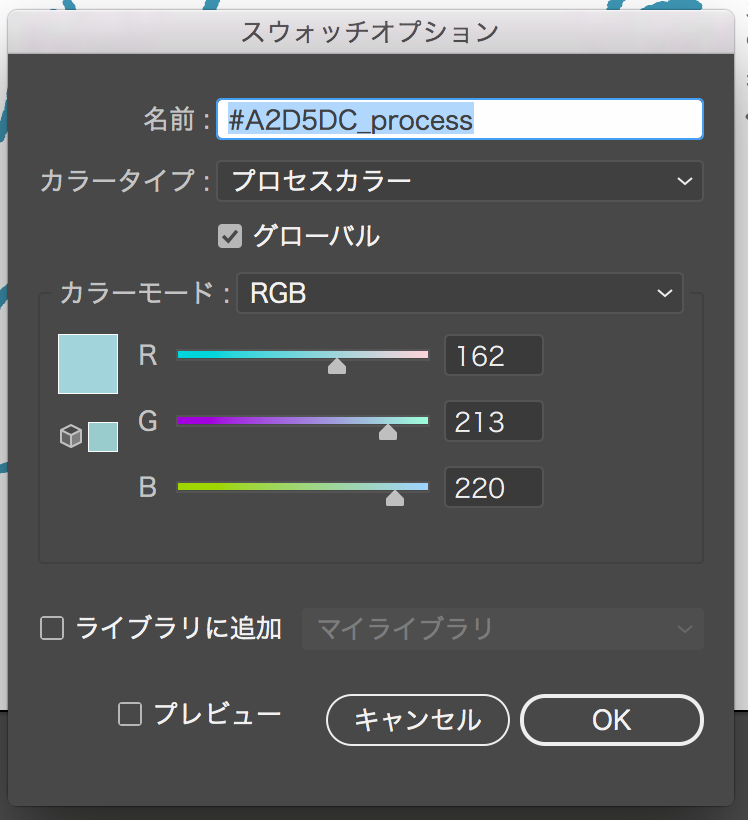Click the large color preview swatch
Image resolution: width=748 pixels, height=820 pixels.
[x=88, y=364]
